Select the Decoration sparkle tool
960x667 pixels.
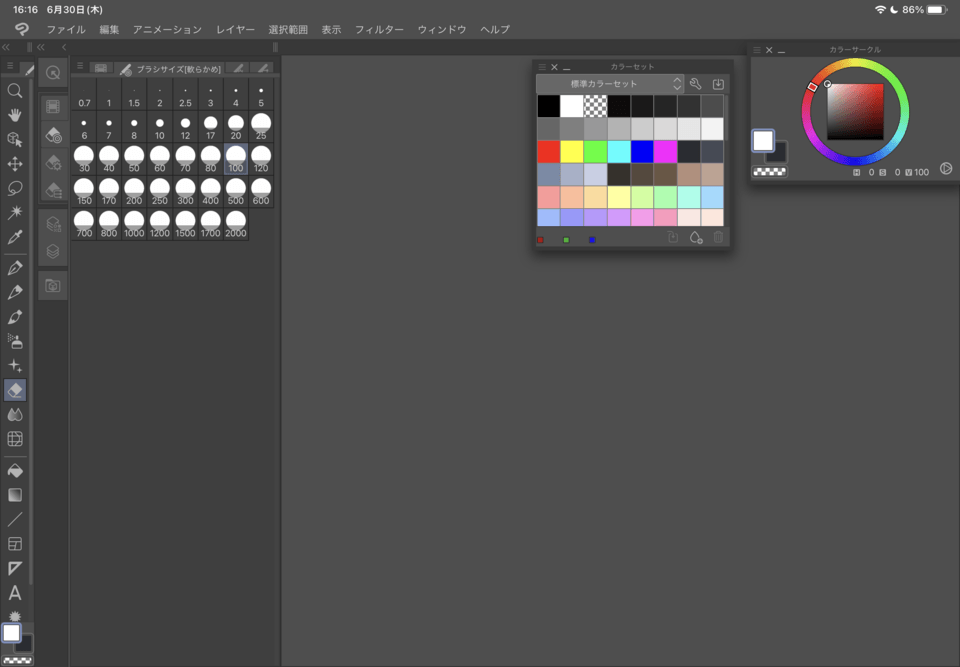[15, 366]
